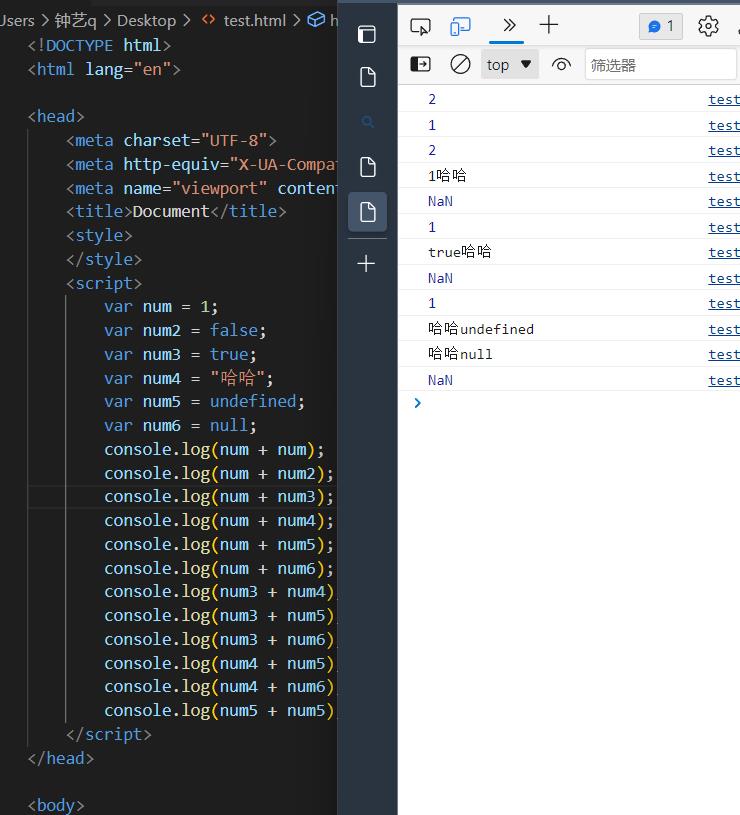Viewport: 740px width, 815px height.
Task: Click the Desktop breadcrumb segment
Action: pos(147,21)
